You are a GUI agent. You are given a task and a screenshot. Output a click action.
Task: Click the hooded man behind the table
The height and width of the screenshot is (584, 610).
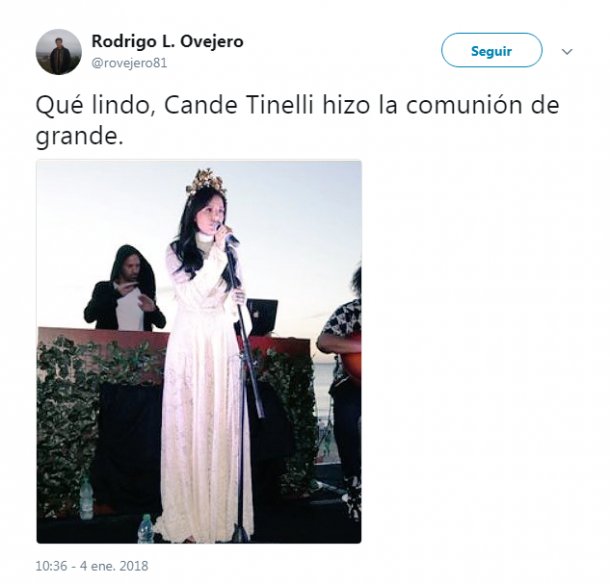(124, 289)
